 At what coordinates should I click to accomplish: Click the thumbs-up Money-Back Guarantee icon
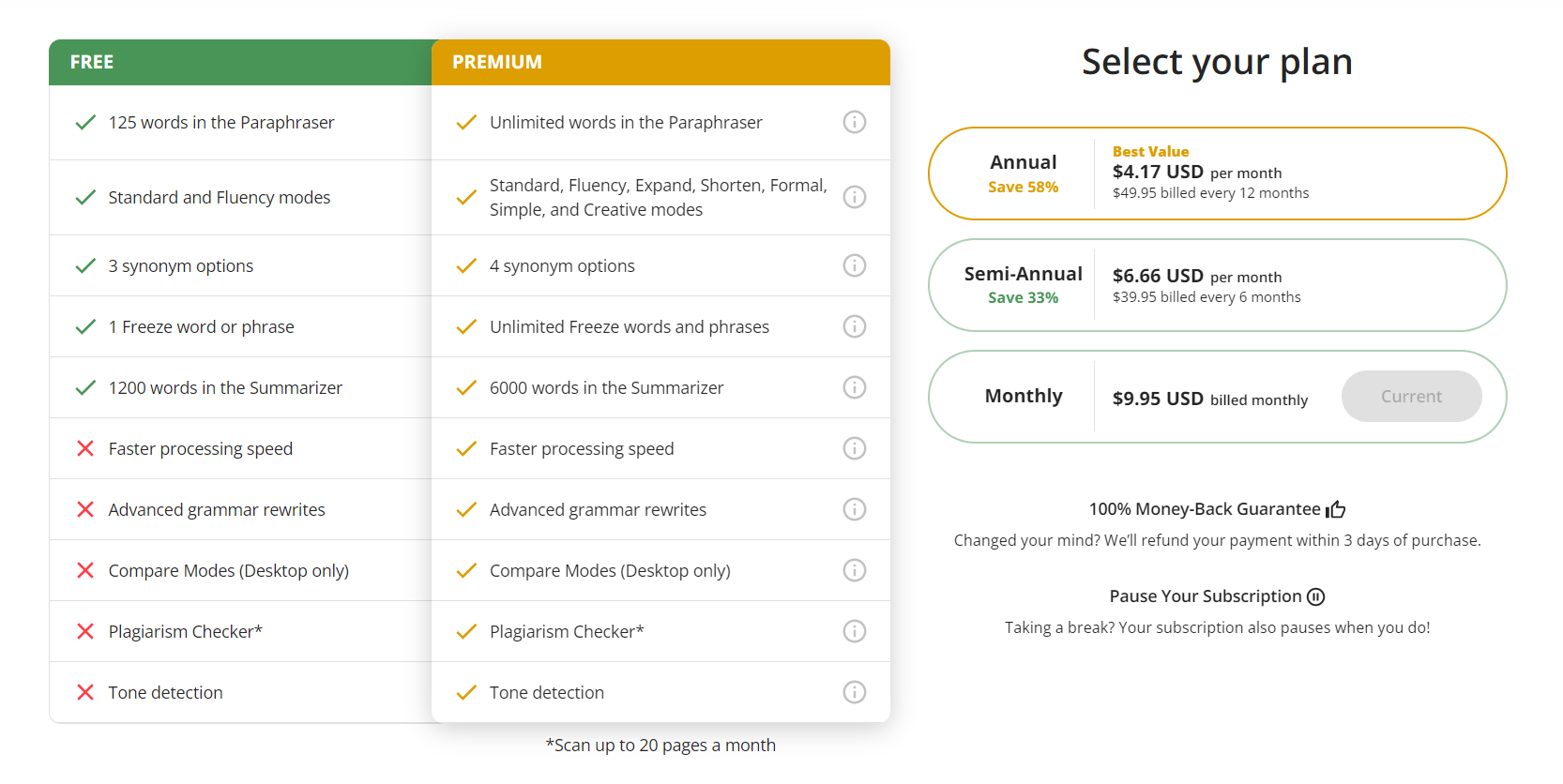pos(1336,508)
